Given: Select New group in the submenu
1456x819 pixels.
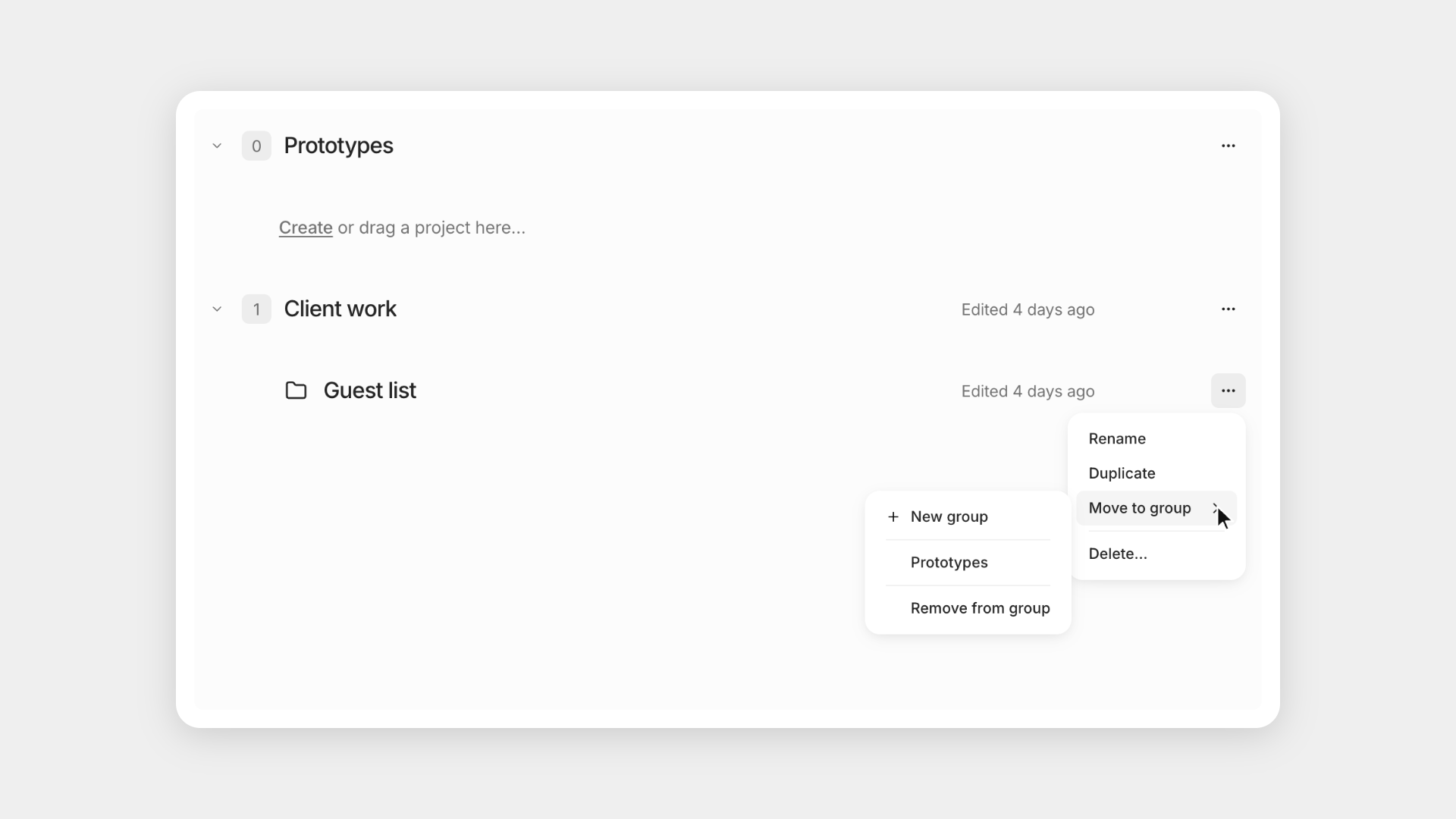Looking at the screenshot, I should coord(968,516).
